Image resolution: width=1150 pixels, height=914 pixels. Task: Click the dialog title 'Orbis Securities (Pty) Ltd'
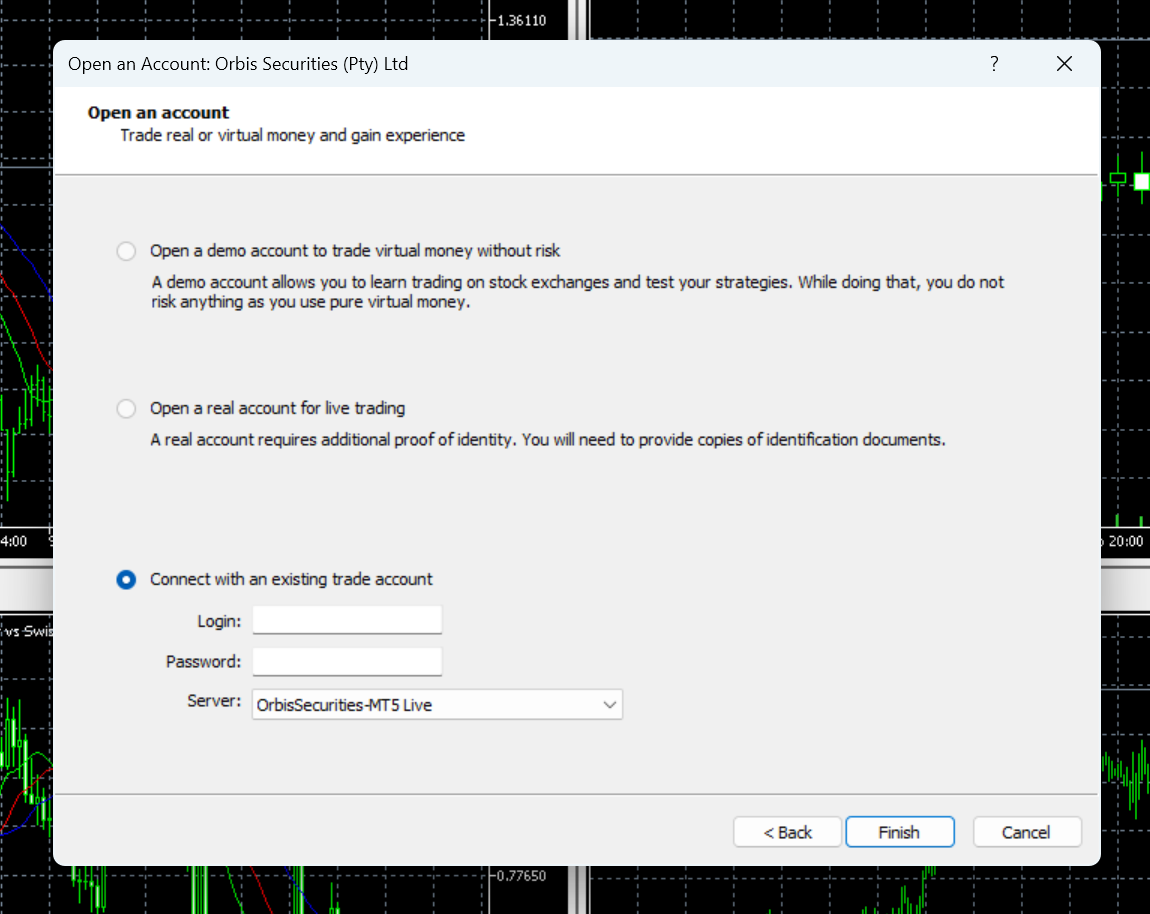[238, 64]
